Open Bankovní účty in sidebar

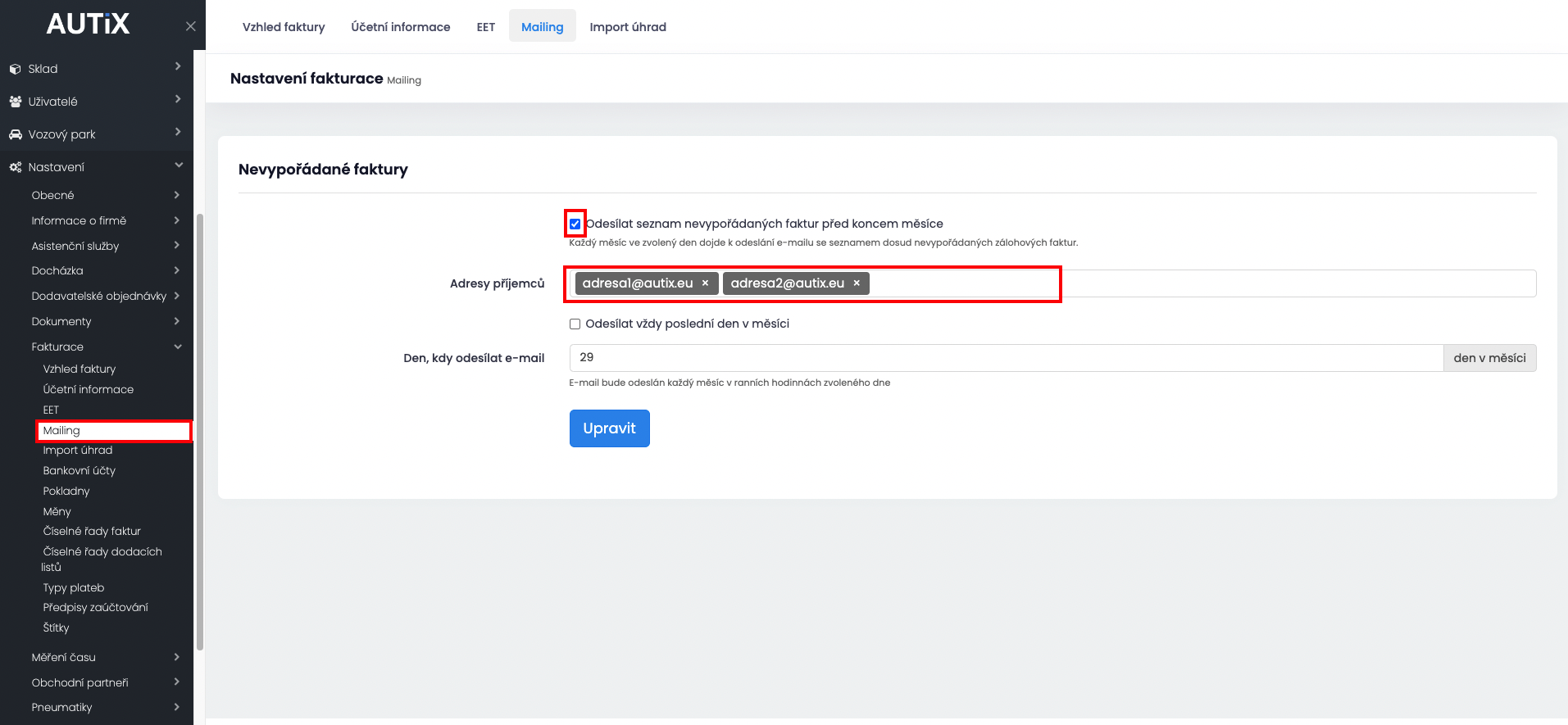pos(80,471)
